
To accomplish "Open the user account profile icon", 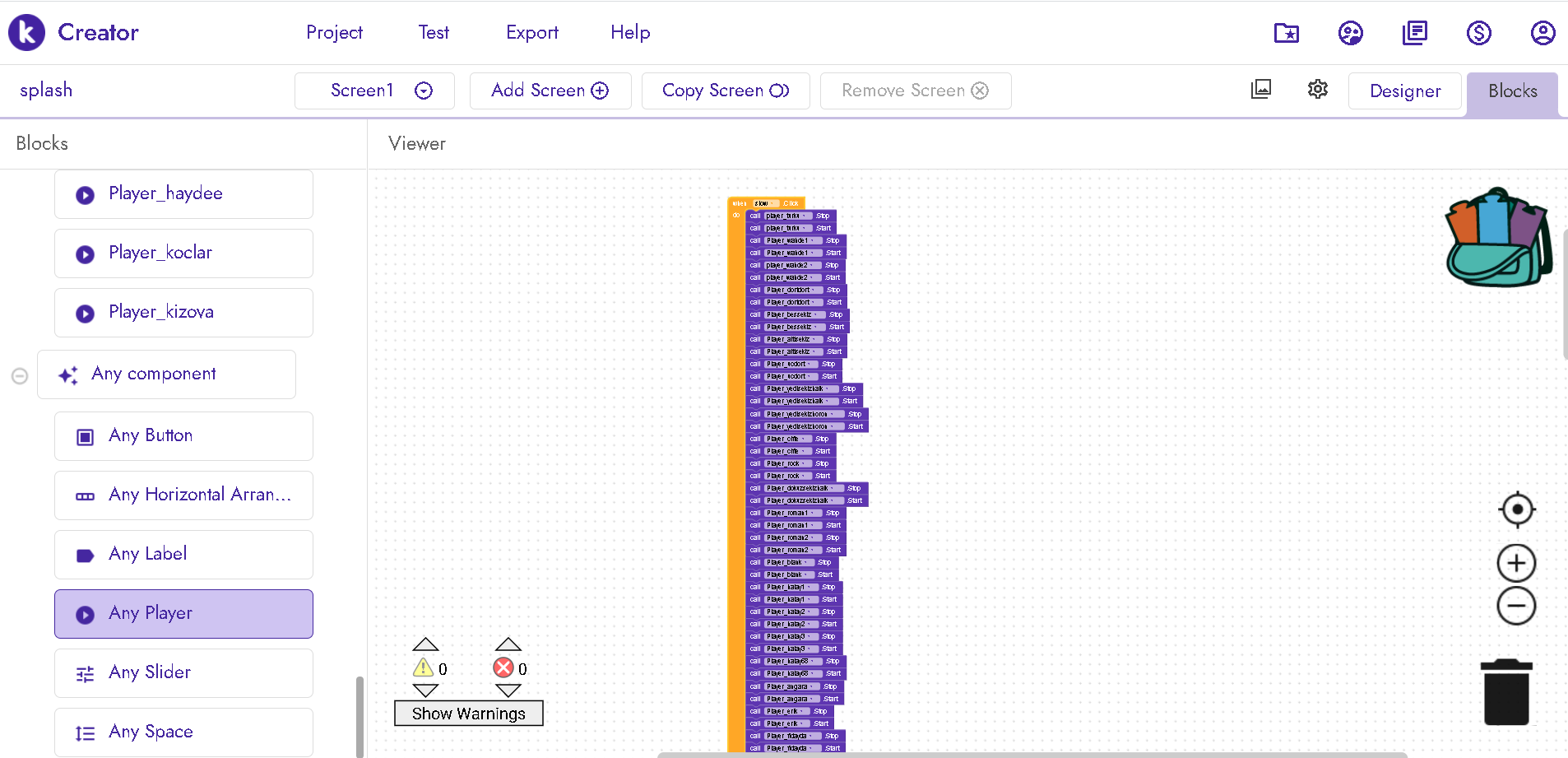I will pos(1542,33).
